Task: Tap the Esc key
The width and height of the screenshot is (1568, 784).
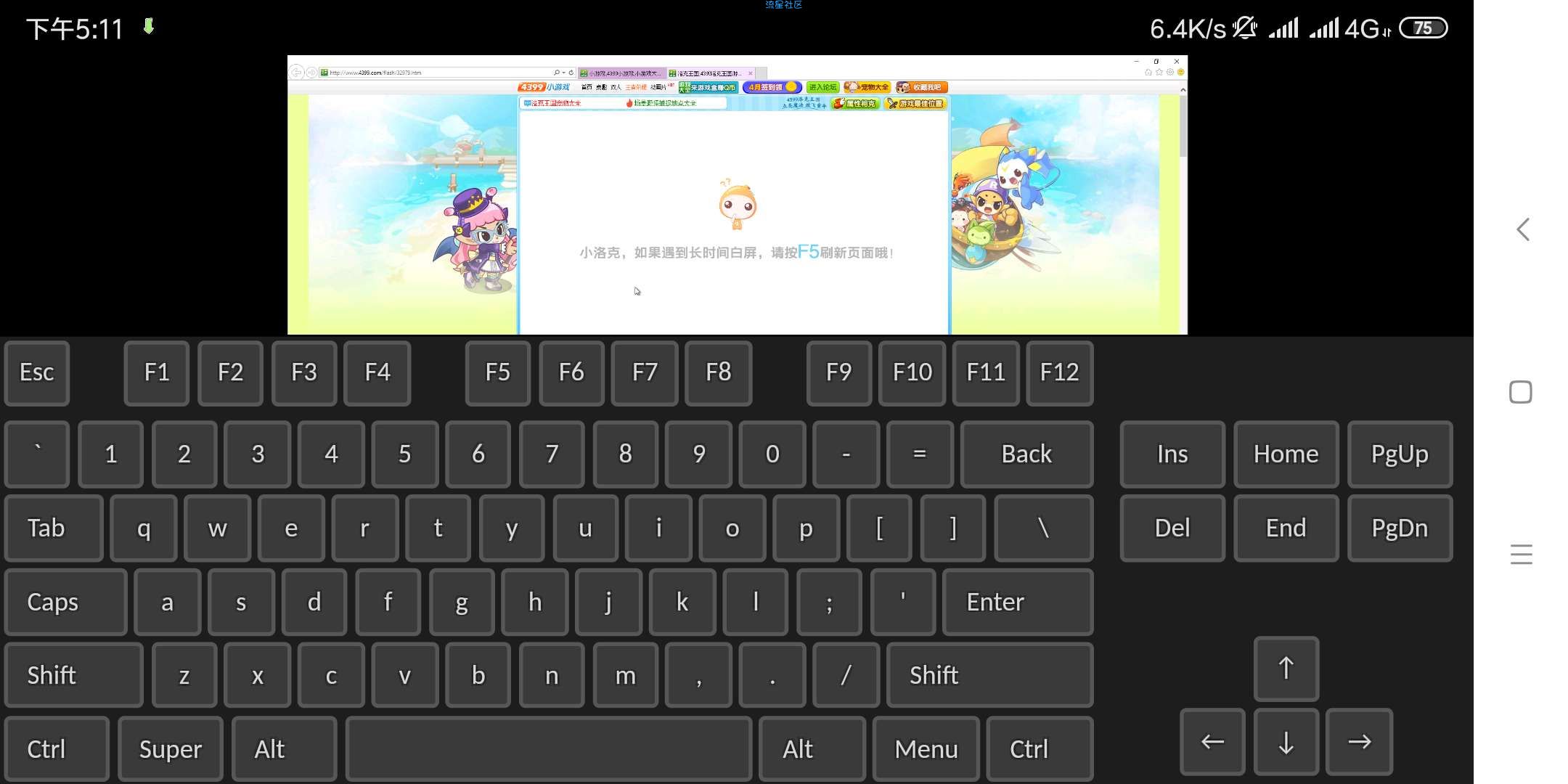Action: (x=37, y=373)
